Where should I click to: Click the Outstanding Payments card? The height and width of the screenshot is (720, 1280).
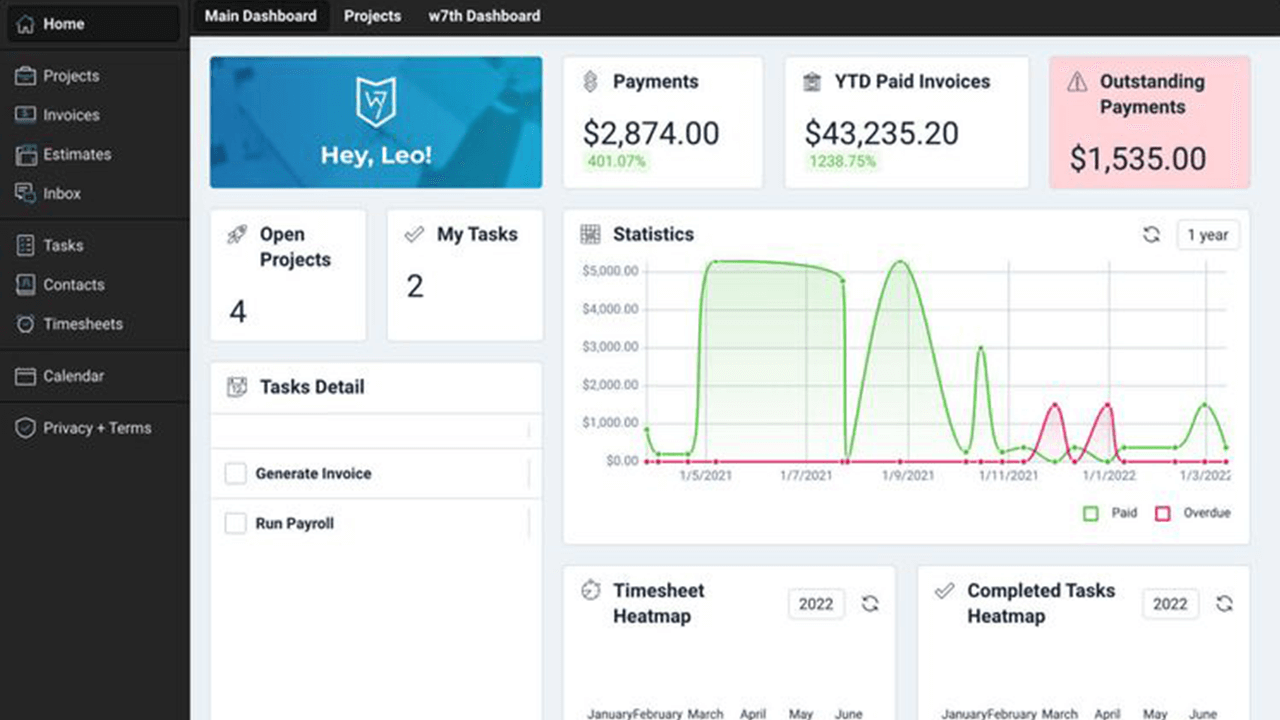click(1149, 122)
